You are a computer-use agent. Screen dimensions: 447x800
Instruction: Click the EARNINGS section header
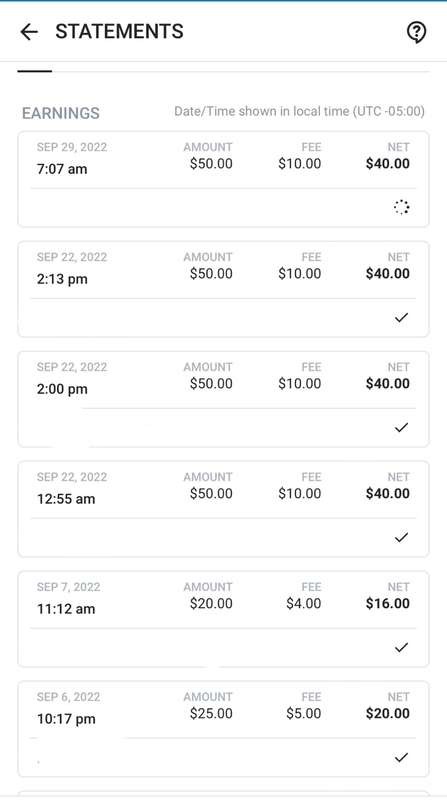click(61, 113)
